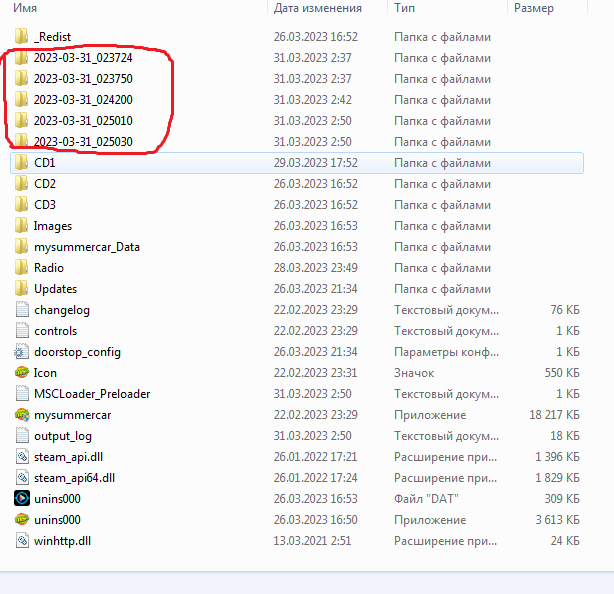The image size is (614, 594).
Task: Sort by Дата изменения column header
Action: pyautogui.click(x=318, y=8)
